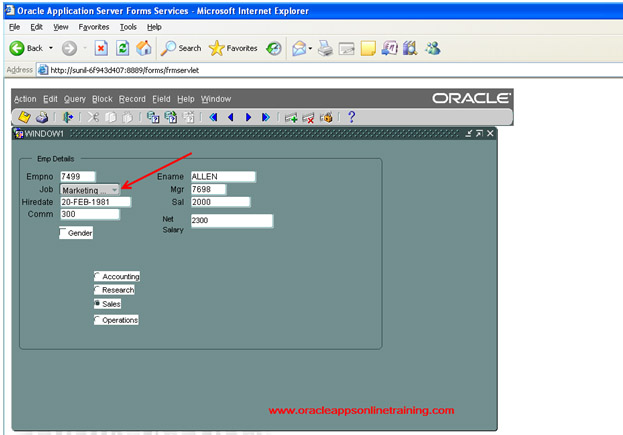Viewport: 623px width, 435px height.
Task: Click the browser Refresh button
Action: point(122,48)
